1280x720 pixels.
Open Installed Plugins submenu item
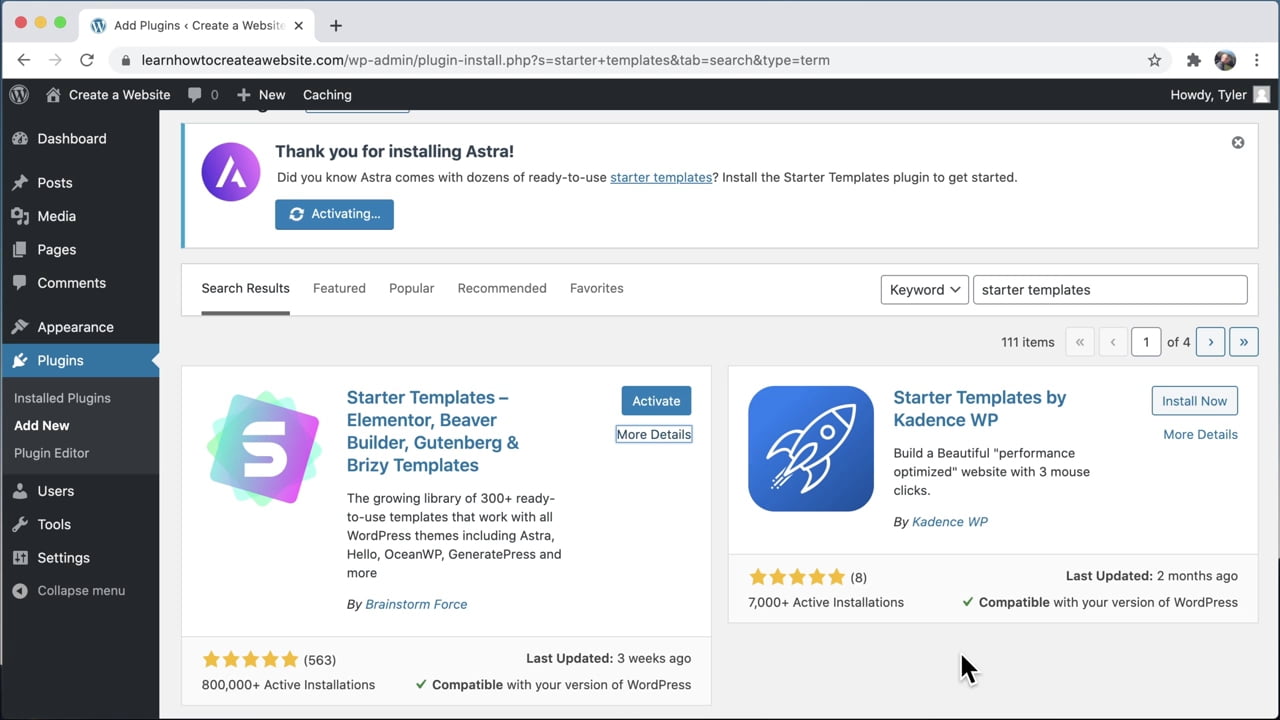point(62,398)
